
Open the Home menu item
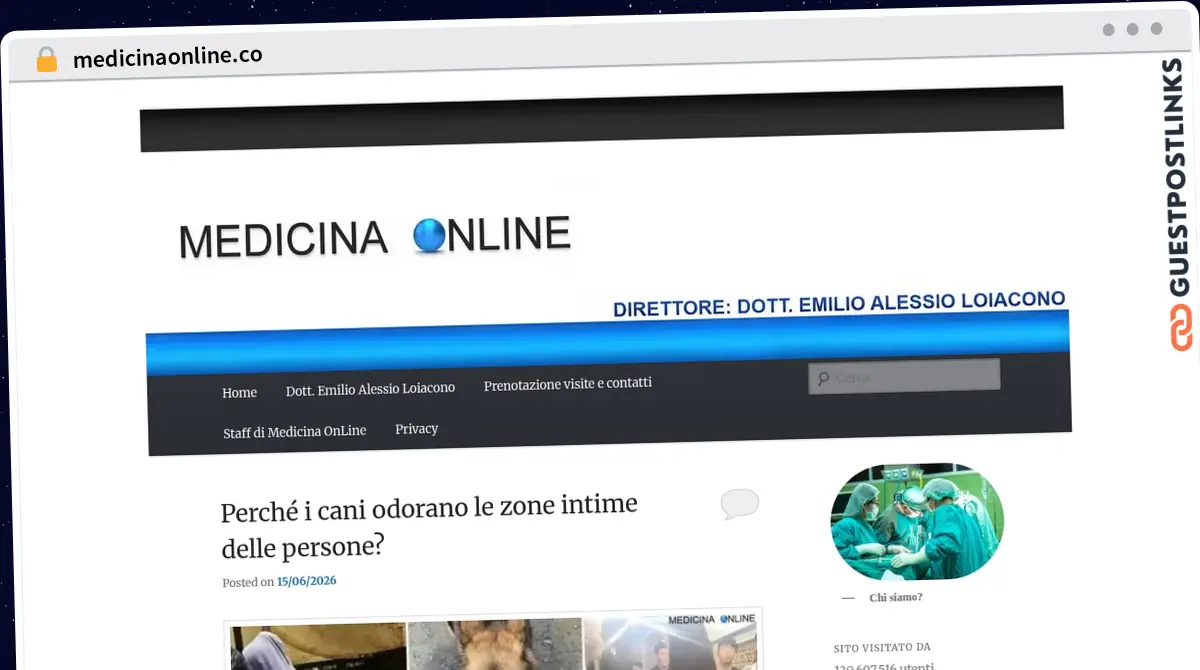coord(240,393)
